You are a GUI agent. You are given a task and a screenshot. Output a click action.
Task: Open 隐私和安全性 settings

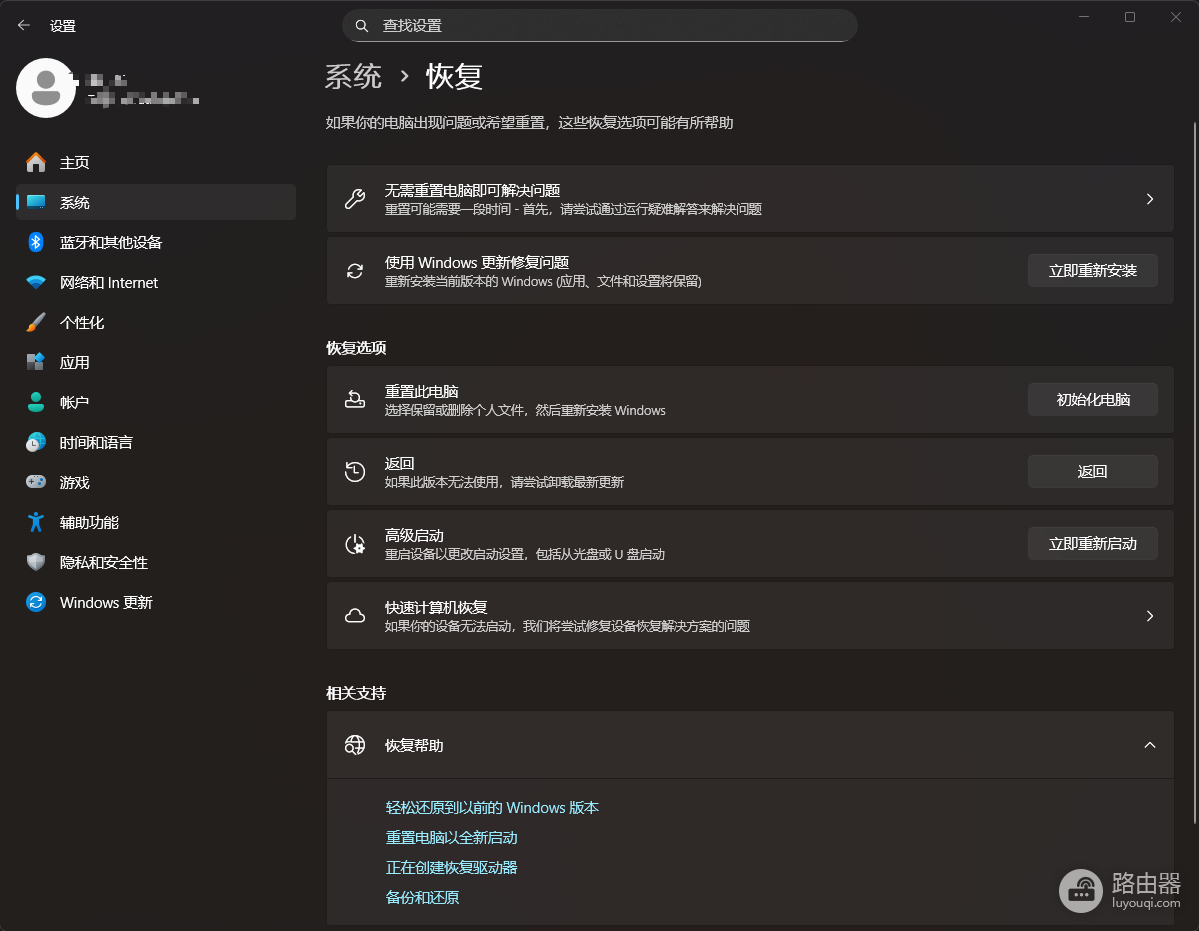[156, 562]
